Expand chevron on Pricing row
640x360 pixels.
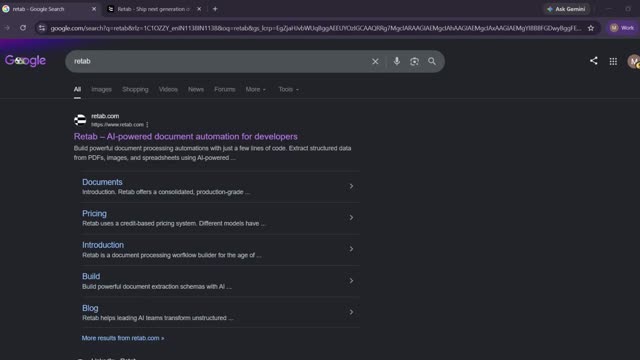coord(351,218)
